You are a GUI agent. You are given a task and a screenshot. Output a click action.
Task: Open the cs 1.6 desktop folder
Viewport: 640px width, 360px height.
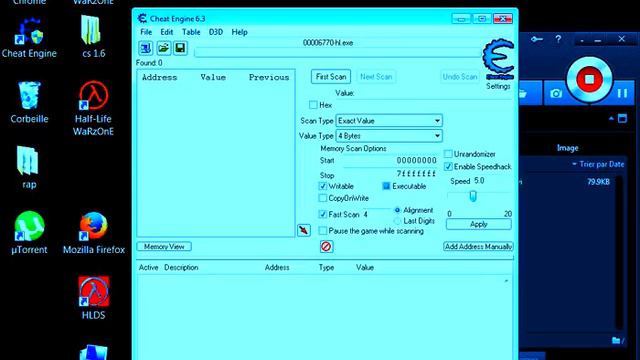point(93,37)
